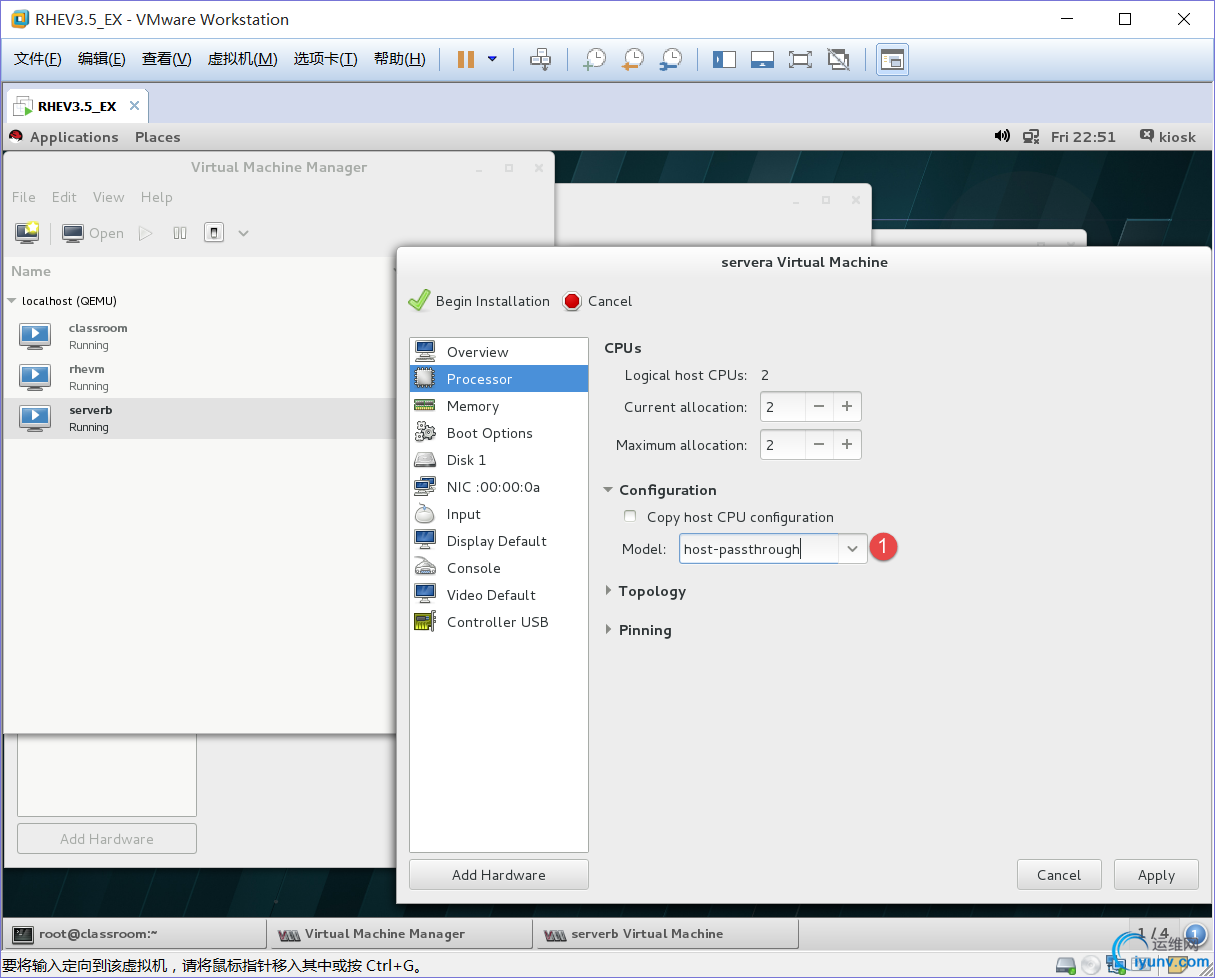Select Boot Options in the hardware list
Screen dimensions: 1215x978
[499, 433]
